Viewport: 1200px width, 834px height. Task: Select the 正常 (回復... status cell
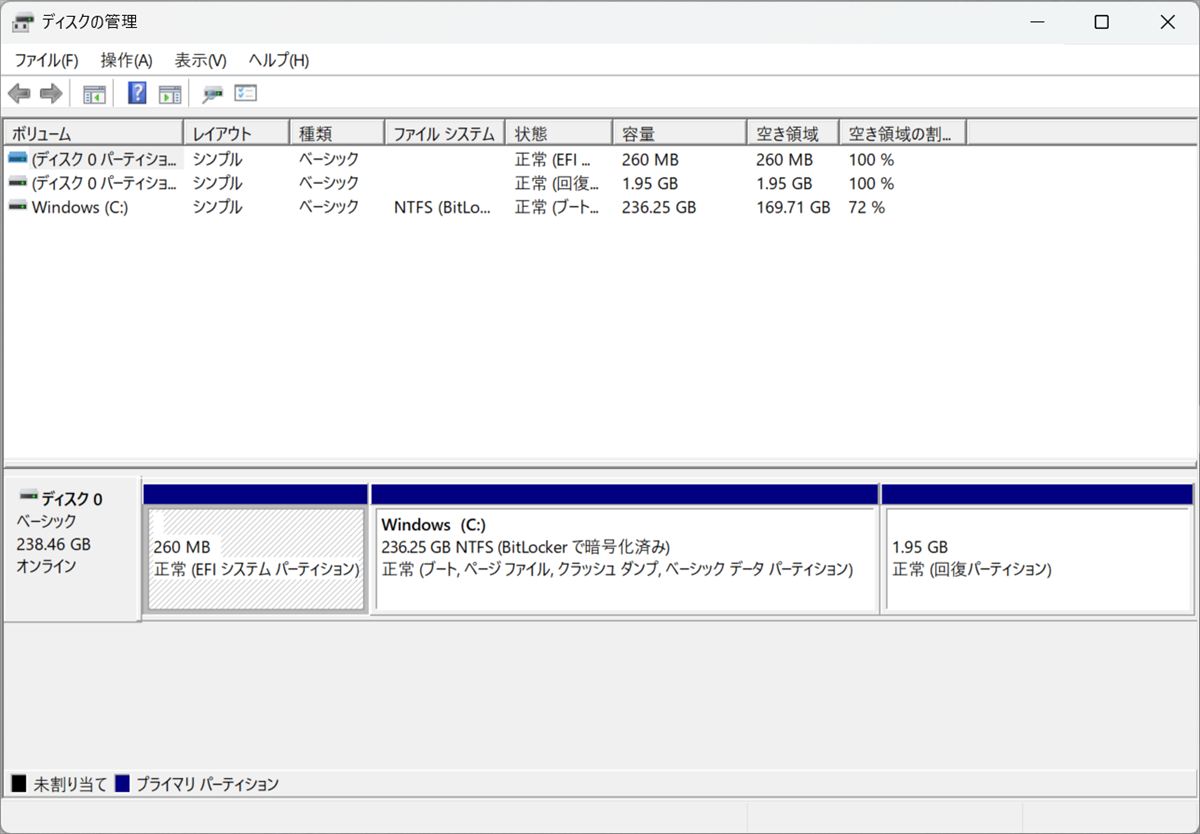(x=557, y=183)
